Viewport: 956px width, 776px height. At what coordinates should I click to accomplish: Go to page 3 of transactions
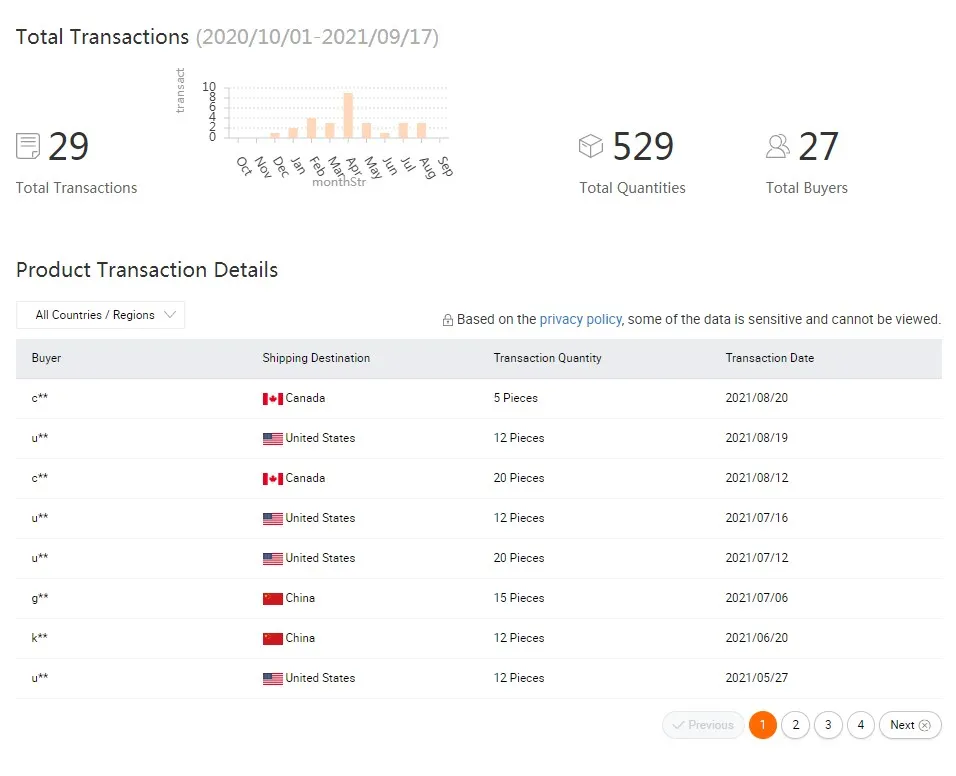click(x=828, y=725)
